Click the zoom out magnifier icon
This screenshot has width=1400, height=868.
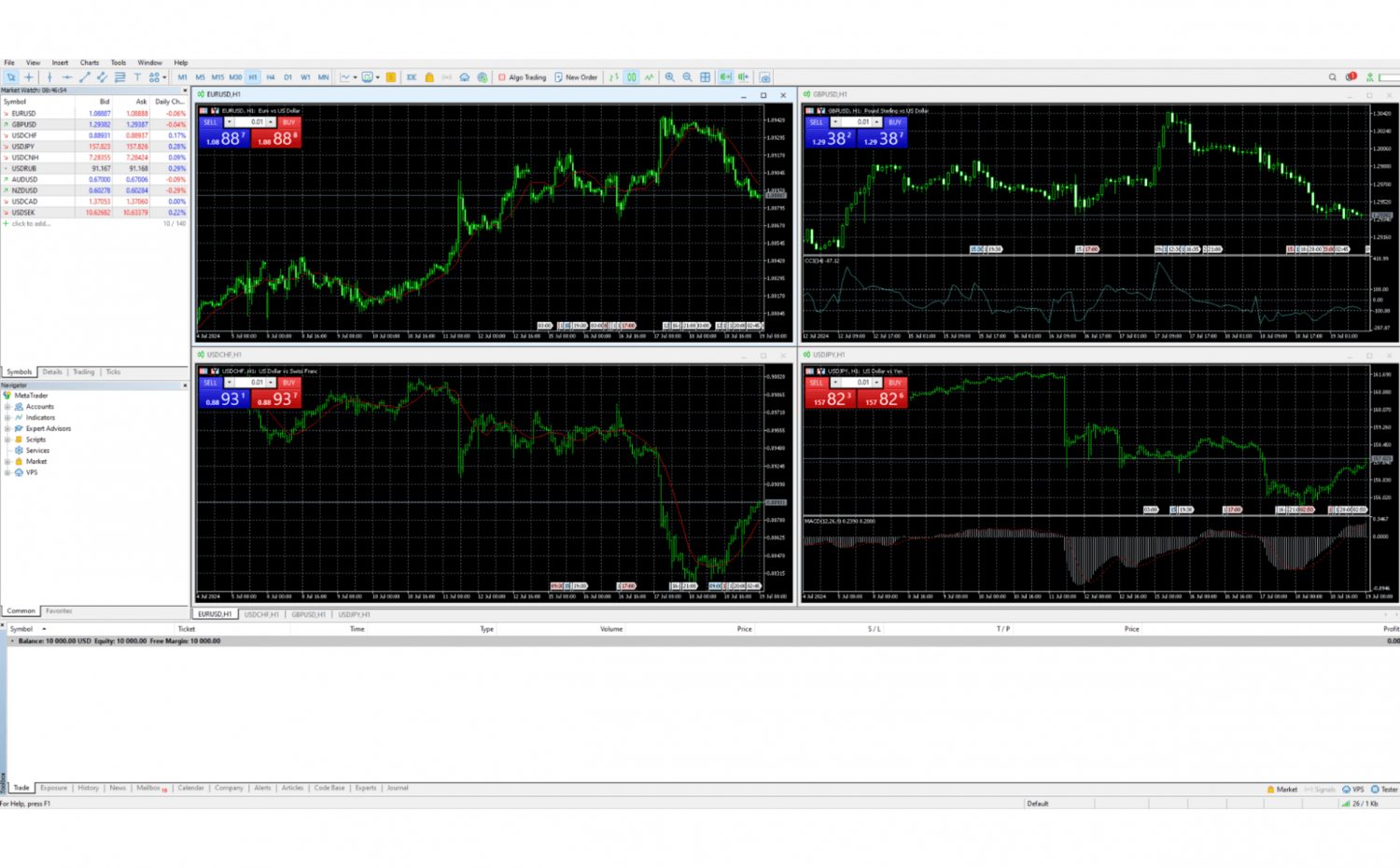click(x=687, y=77)
